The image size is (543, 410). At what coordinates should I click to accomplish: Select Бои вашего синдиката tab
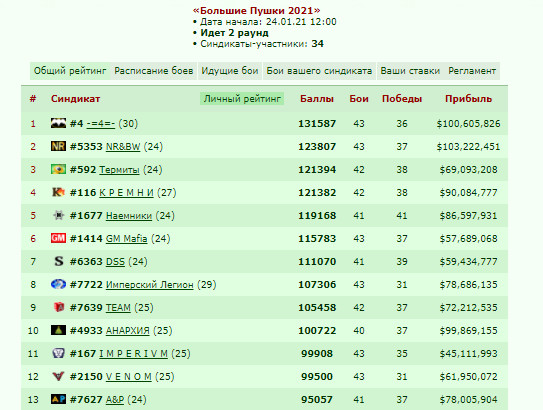(x=319, y=71)
